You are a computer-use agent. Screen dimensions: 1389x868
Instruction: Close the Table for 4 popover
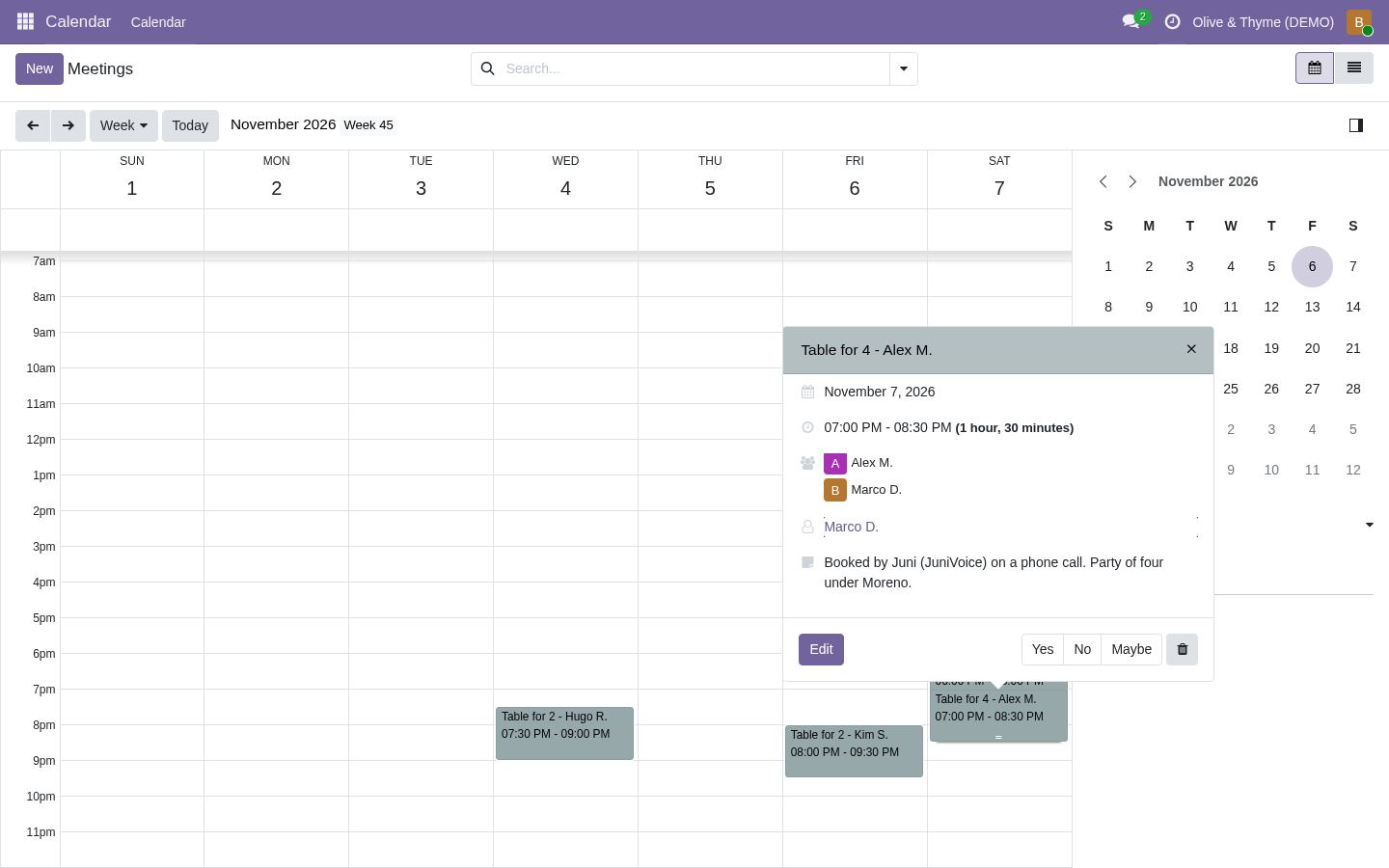pos(1191,349)
